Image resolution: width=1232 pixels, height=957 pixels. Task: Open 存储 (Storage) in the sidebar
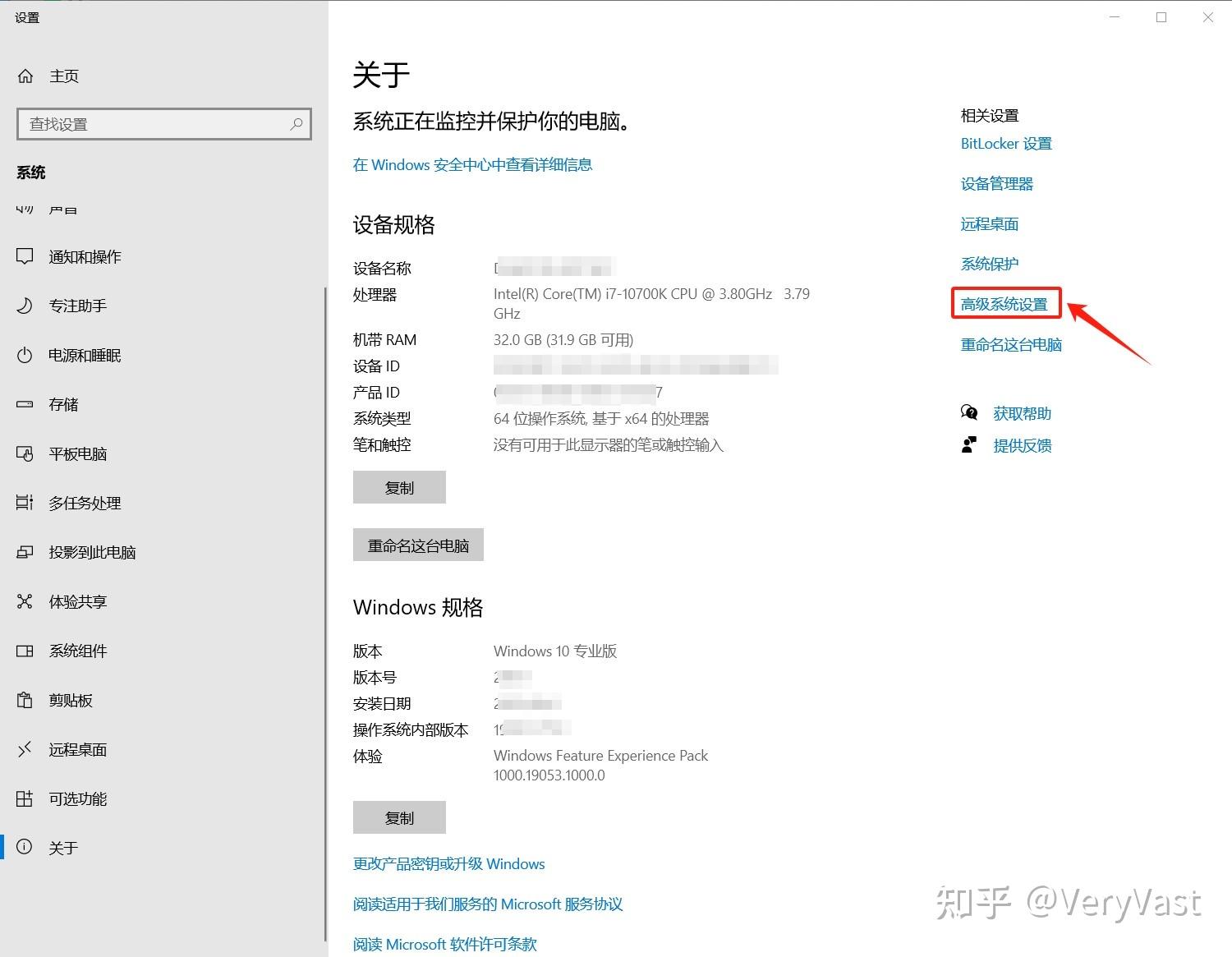tap(62, 404)
